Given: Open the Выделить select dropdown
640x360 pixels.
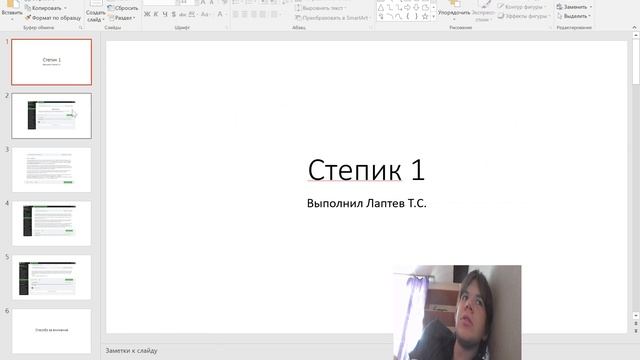Looking at the screenshot, I should [574, 16].
